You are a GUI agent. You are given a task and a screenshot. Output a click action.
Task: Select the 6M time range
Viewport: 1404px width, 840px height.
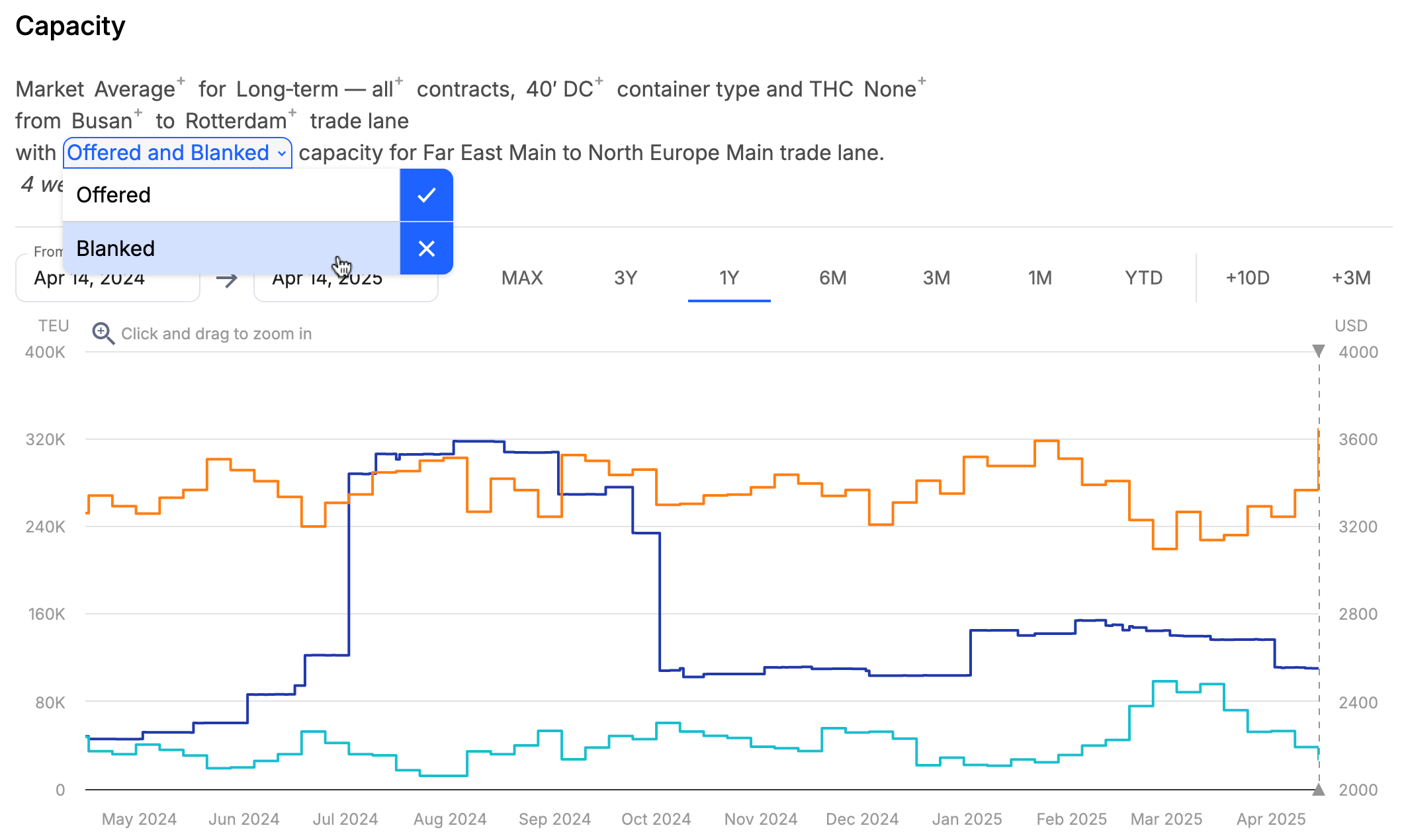tap(832, 278)
